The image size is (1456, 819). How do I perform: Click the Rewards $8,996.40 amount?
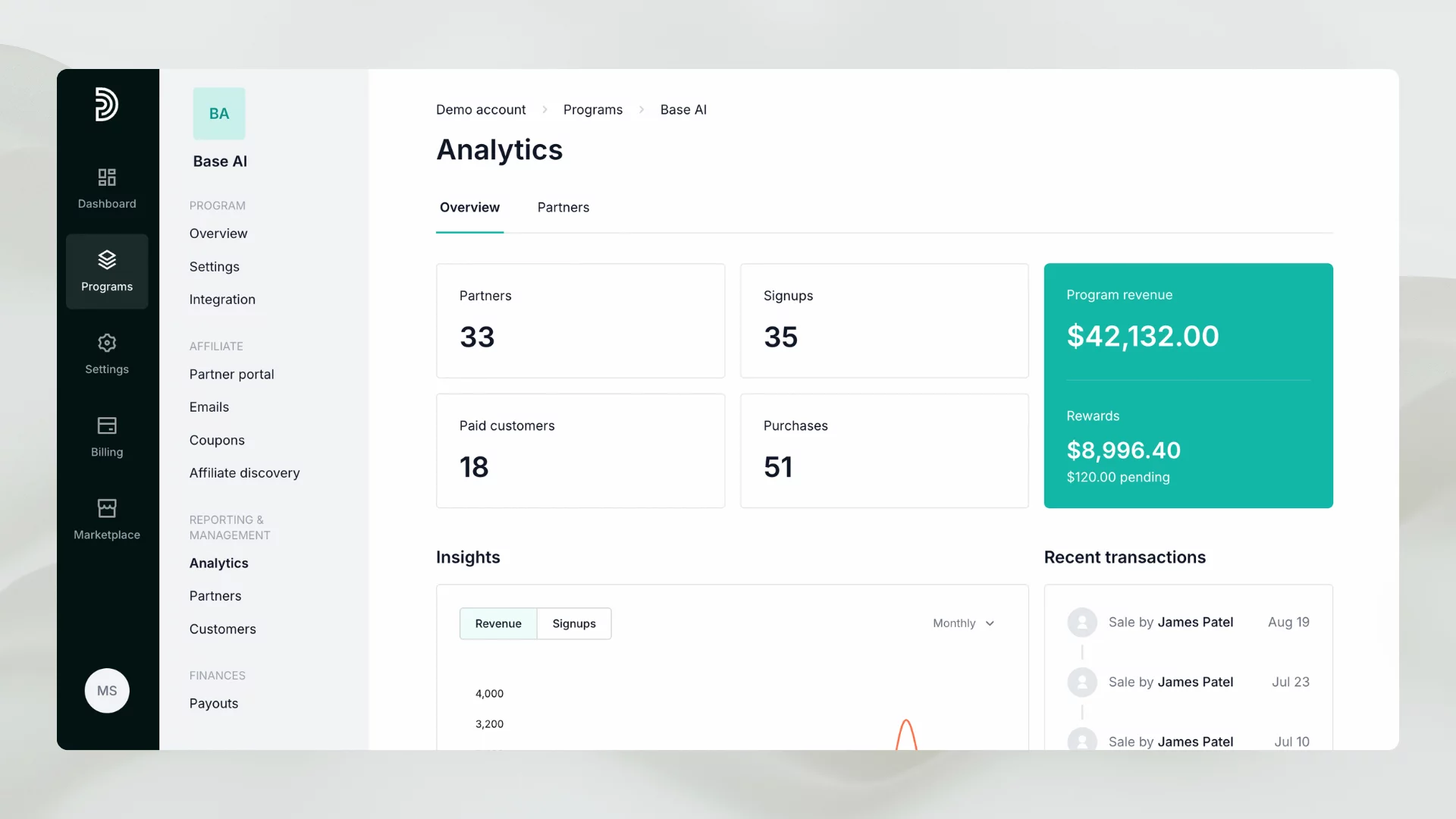pyautogui.click(x=1124, y=450)
